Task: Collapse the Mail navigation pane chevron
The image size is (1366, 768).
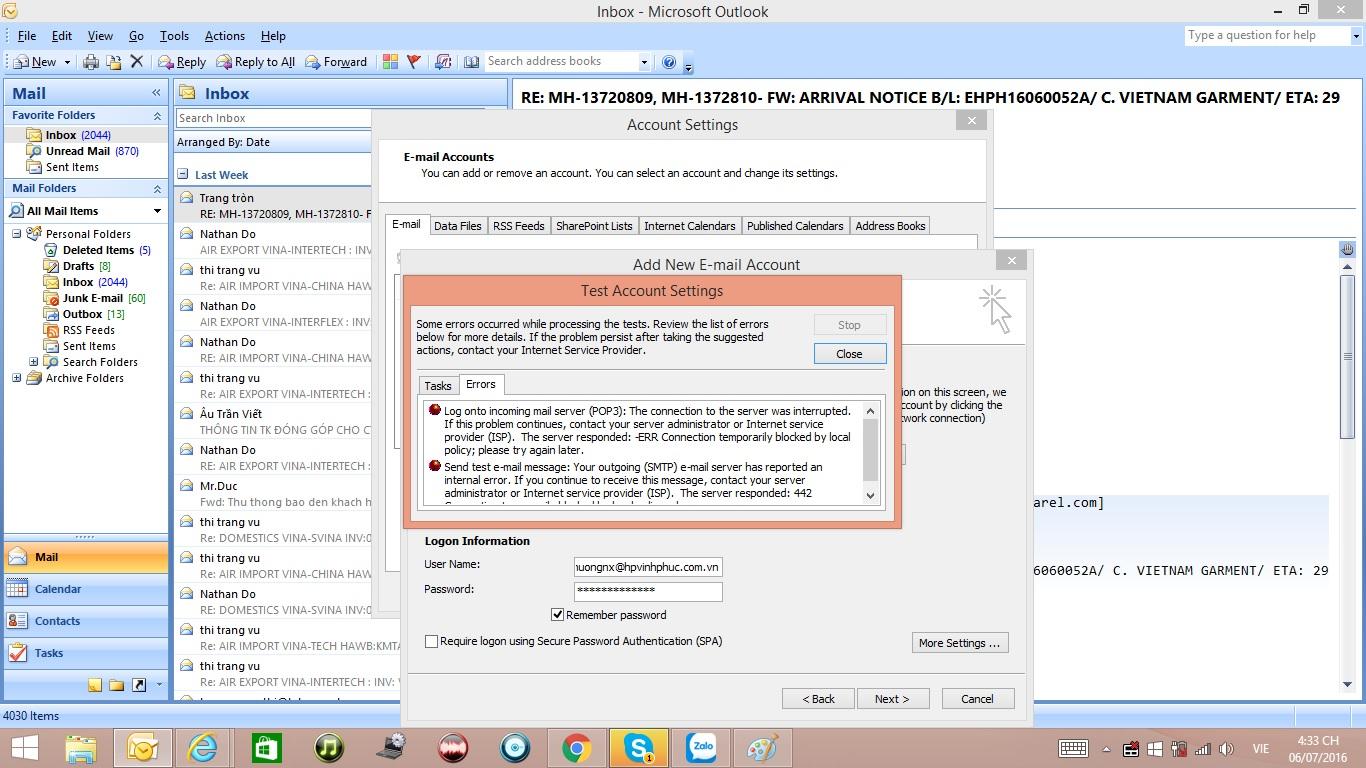Action: coord(156,93)
